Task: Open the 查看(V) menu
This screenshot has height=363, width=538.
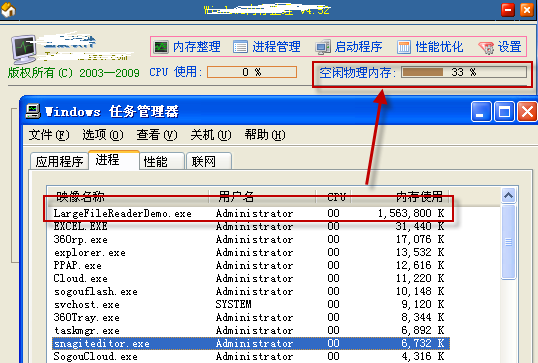Action: [157, 135]
